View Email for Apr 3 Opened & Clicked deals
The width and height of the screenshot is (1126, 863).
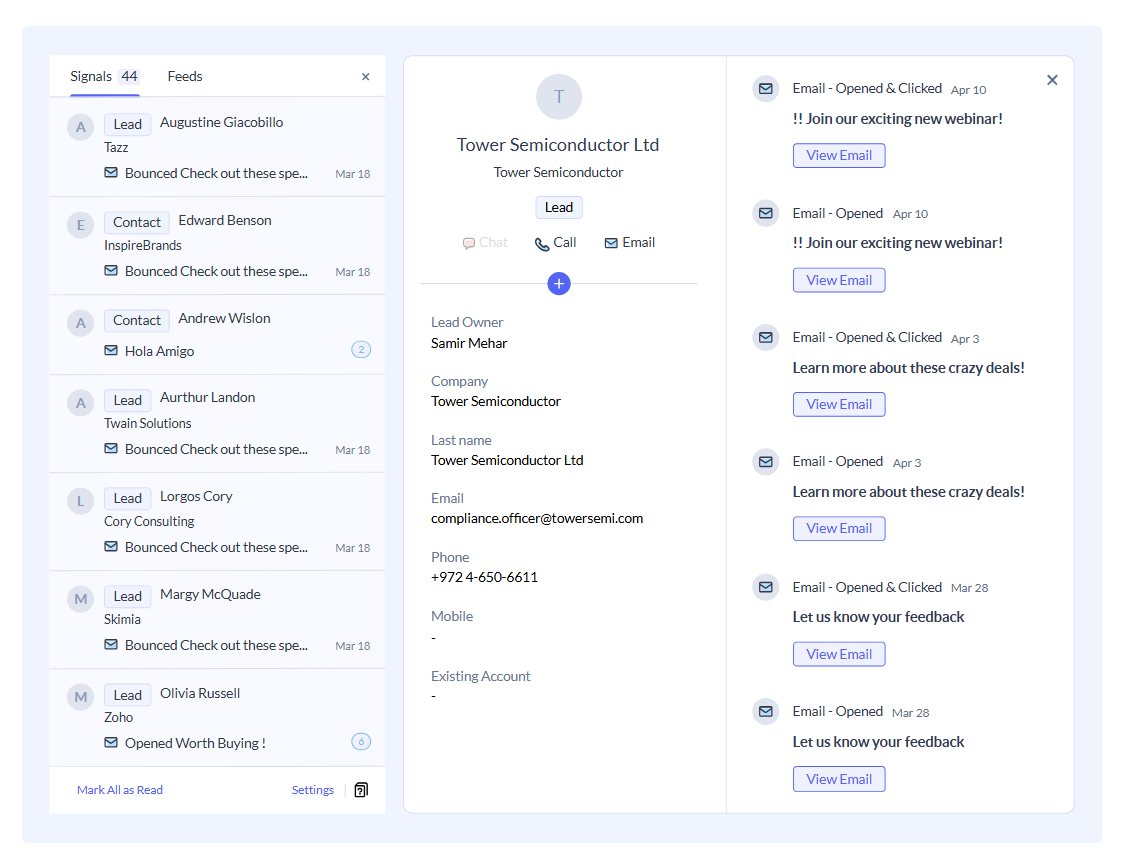coord(839,404)
